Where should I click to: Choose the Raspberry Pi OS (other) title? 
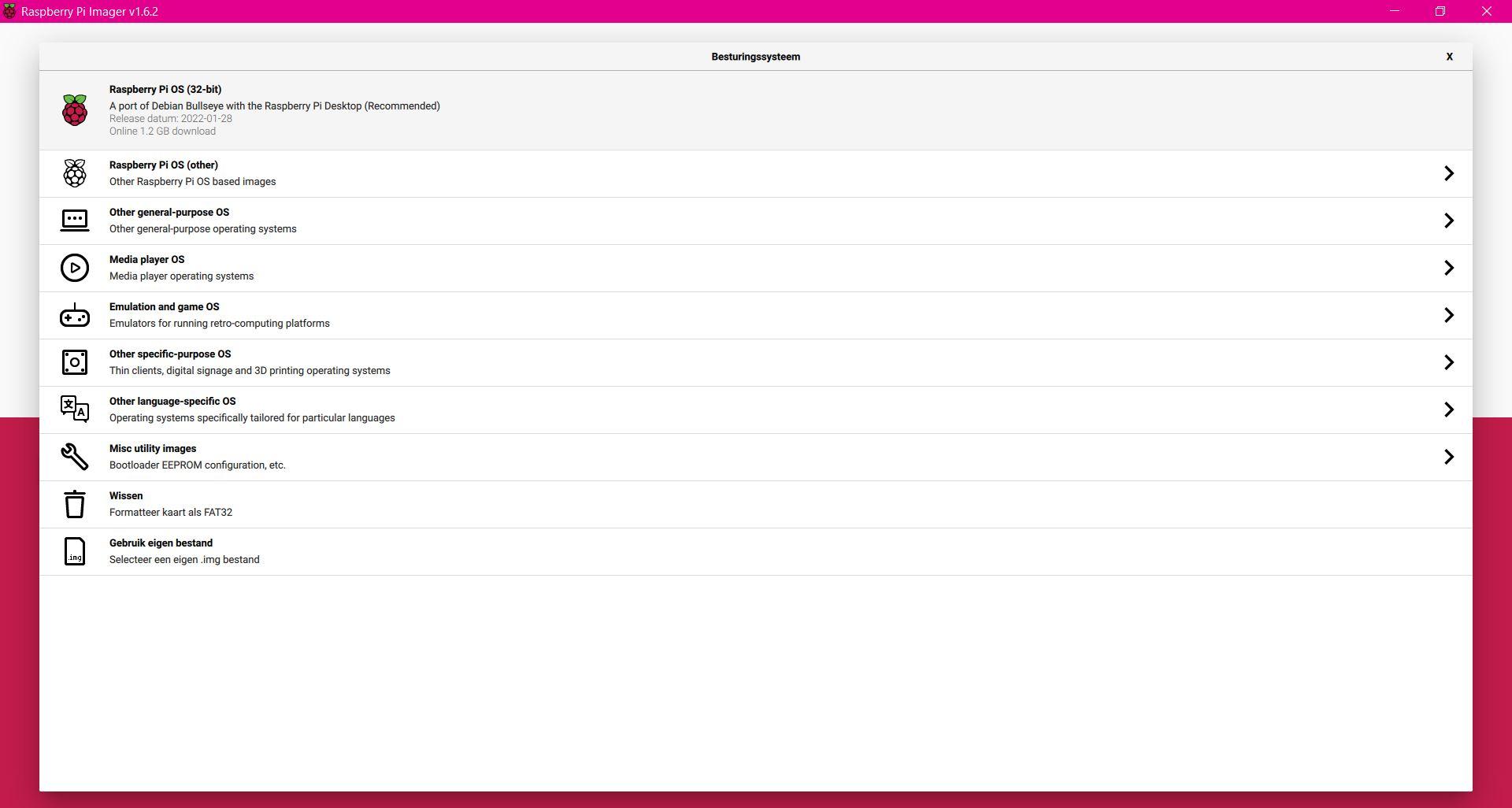[x=164, y=165]
